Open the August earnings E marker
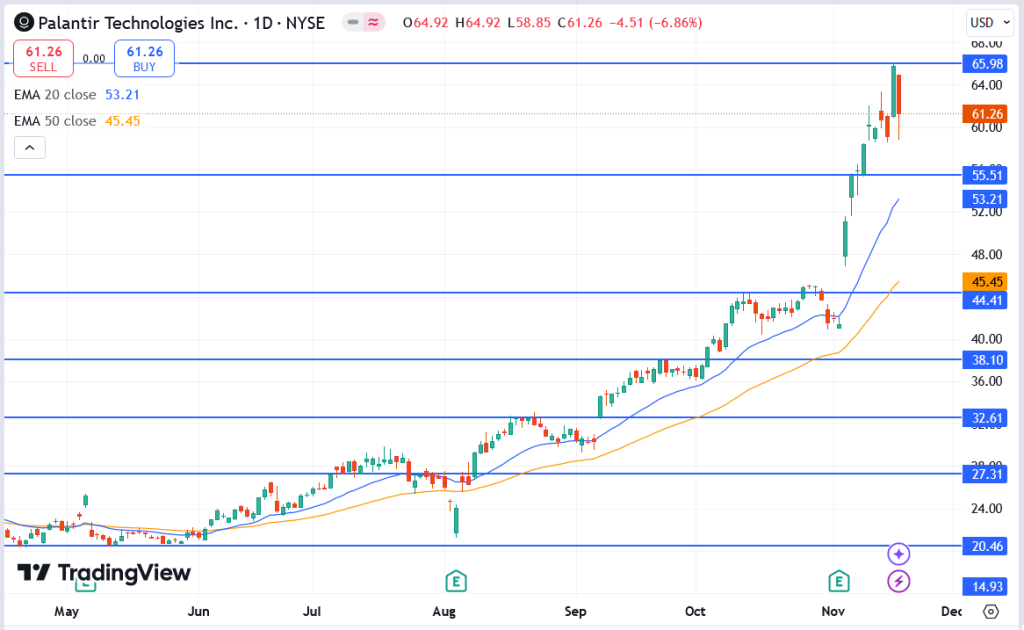The width and height of the screenshot is (1024, 630). (456, 580)
